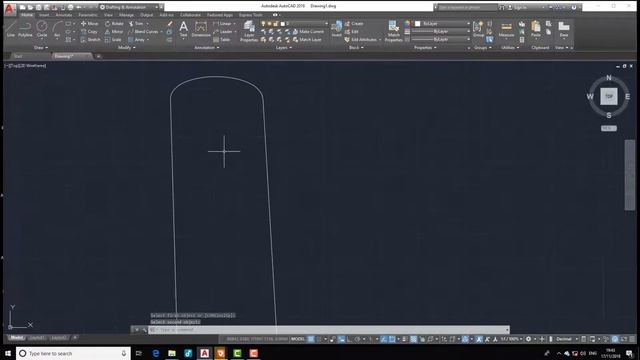Viewport: 640px width, 360px height.
Task: Activate the Stretch command
Action: coord(90,40)
